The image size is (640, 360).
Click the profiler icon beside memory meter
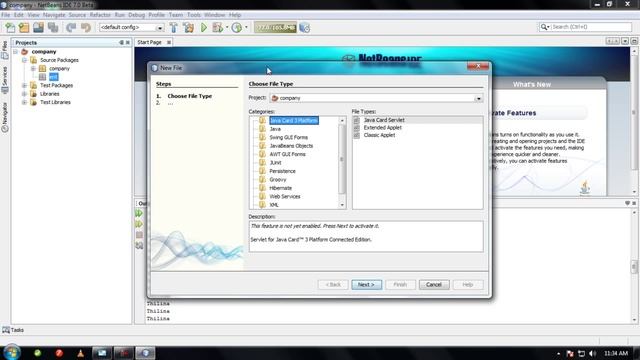[304, 27]
